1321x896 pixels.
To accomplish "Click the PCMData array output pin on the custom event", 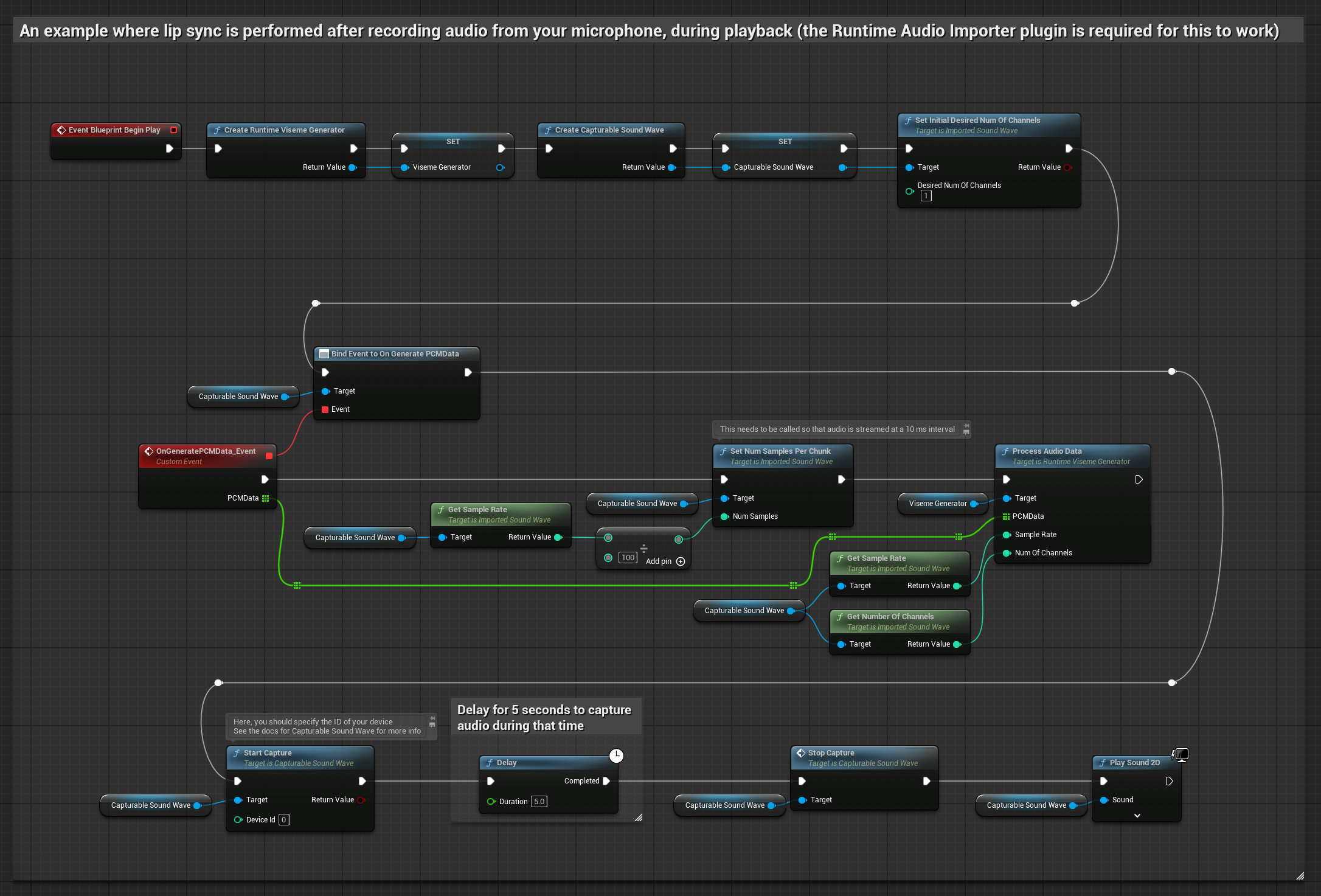I will click(x=265, y=498).
